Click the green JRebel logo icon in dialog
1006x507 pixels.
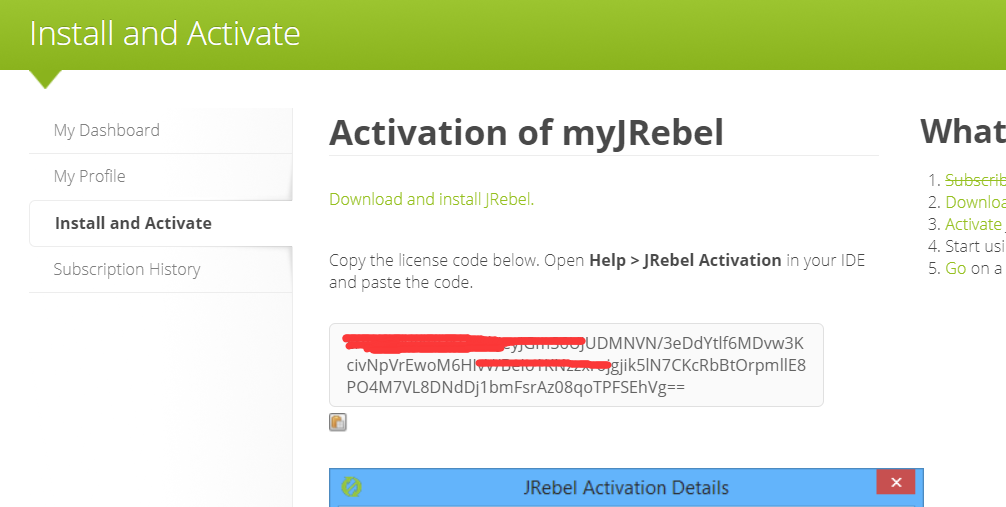pyautogui.click(x=351, y=487)
